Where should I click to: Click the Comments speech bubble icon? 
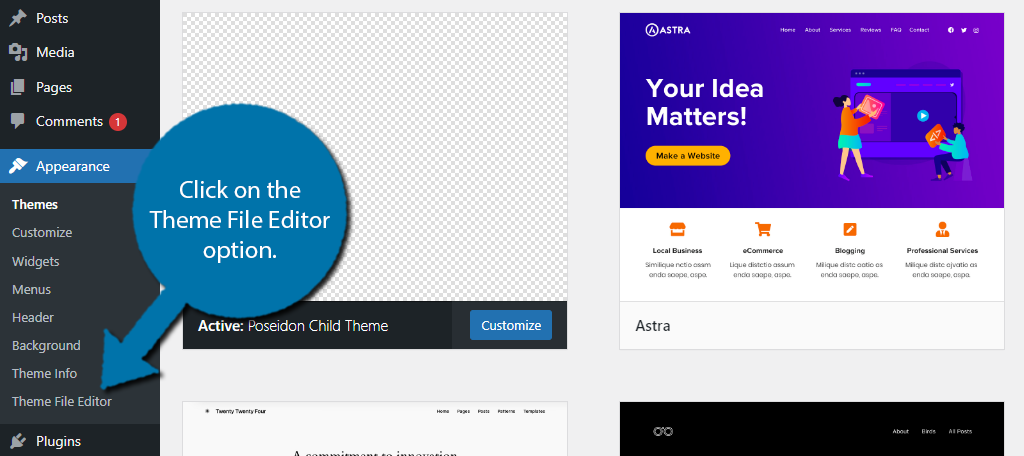coord(18,121)
